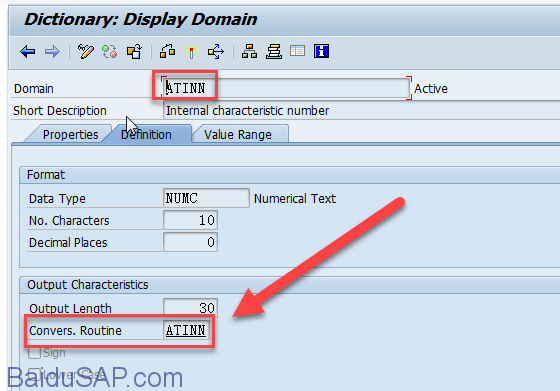Switch to the Value Range tab

238,135
